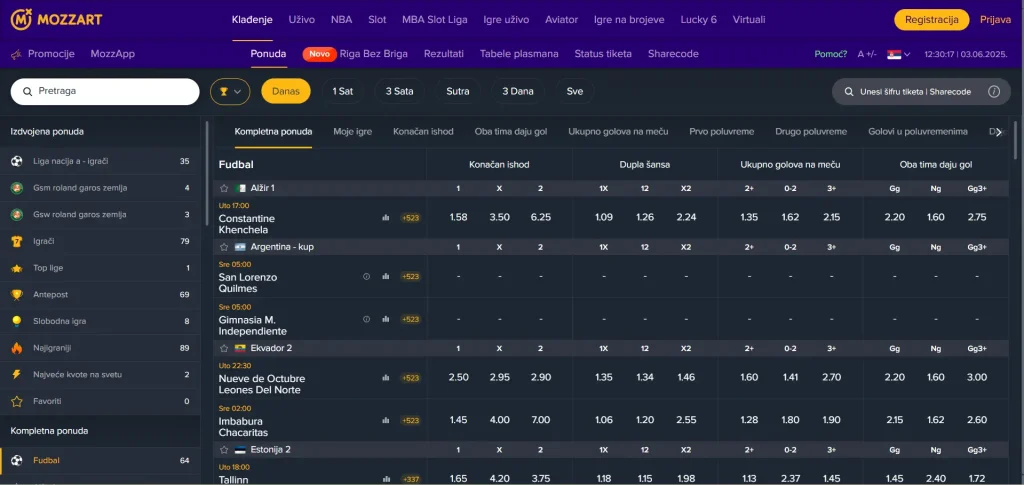Open the Pomoć? help link
The width and height of the screenshot is (1024, 485).
coord(831,54)
